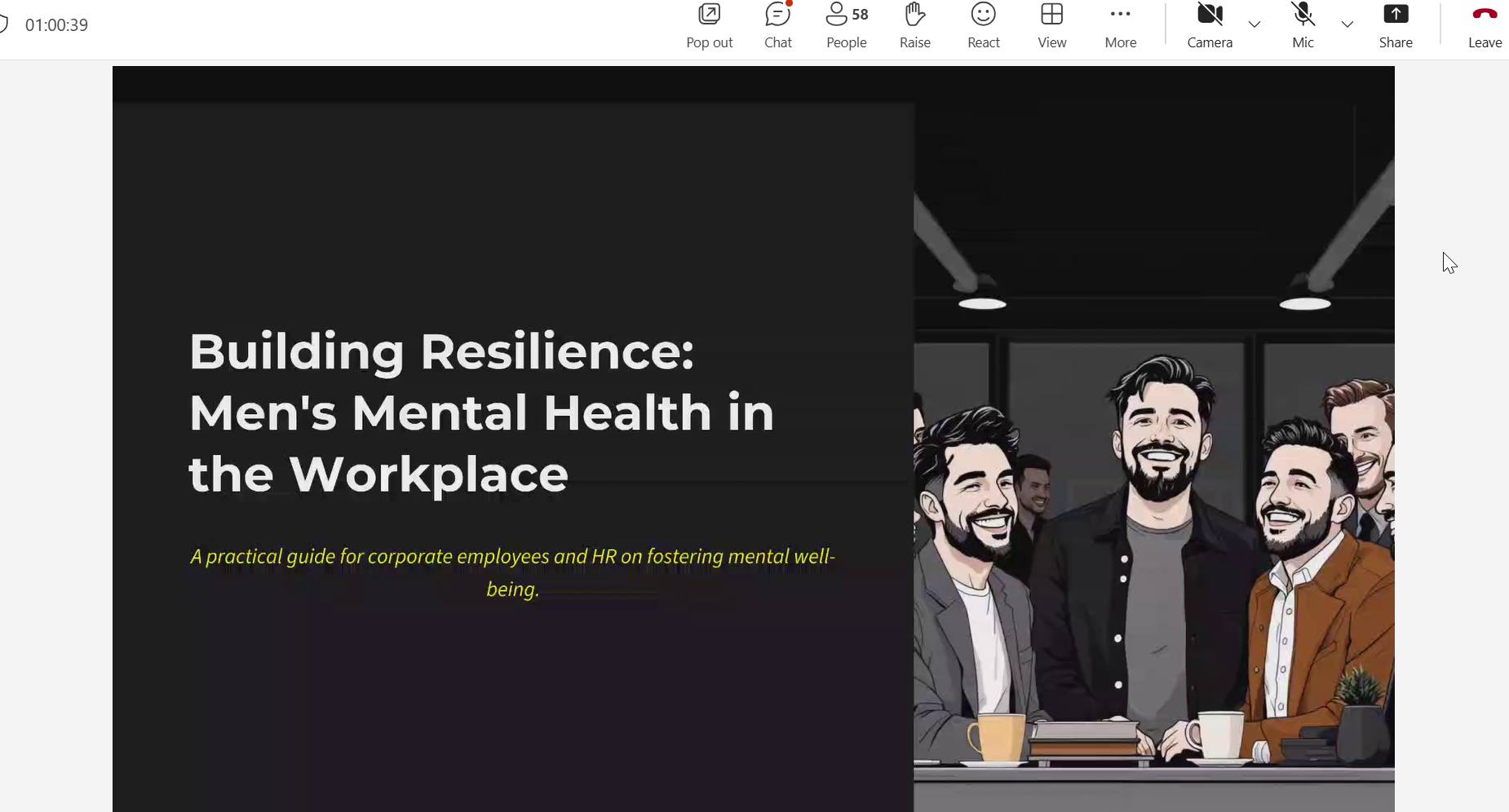Image resolution: width=1509 pixels, height=812 pixels.
Task: Open the More options menu
Action: (x=1120, y=25)
